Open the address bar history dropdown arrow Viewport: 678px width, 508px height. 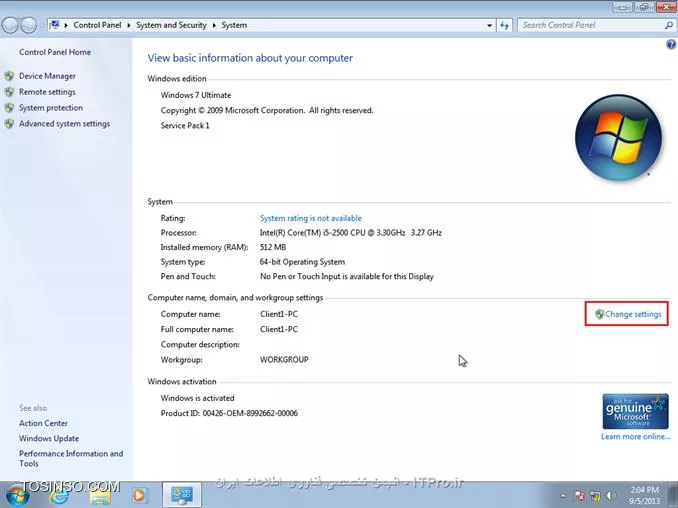click(x=489, y=26)
